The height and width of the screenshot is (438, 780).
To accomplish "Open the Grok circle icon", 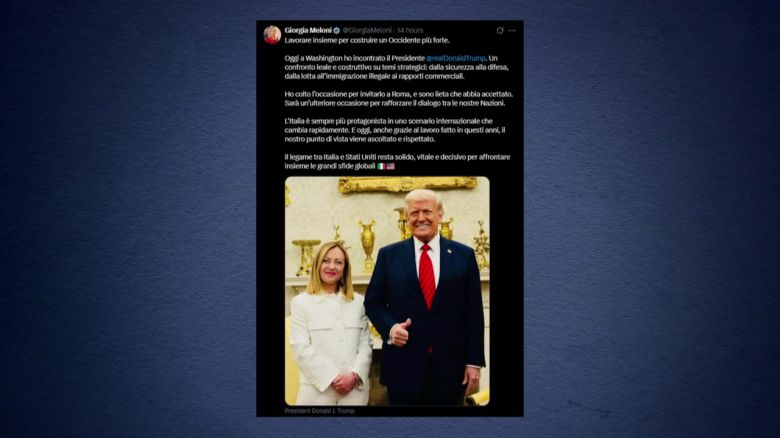I will click(x=500, y=30).
